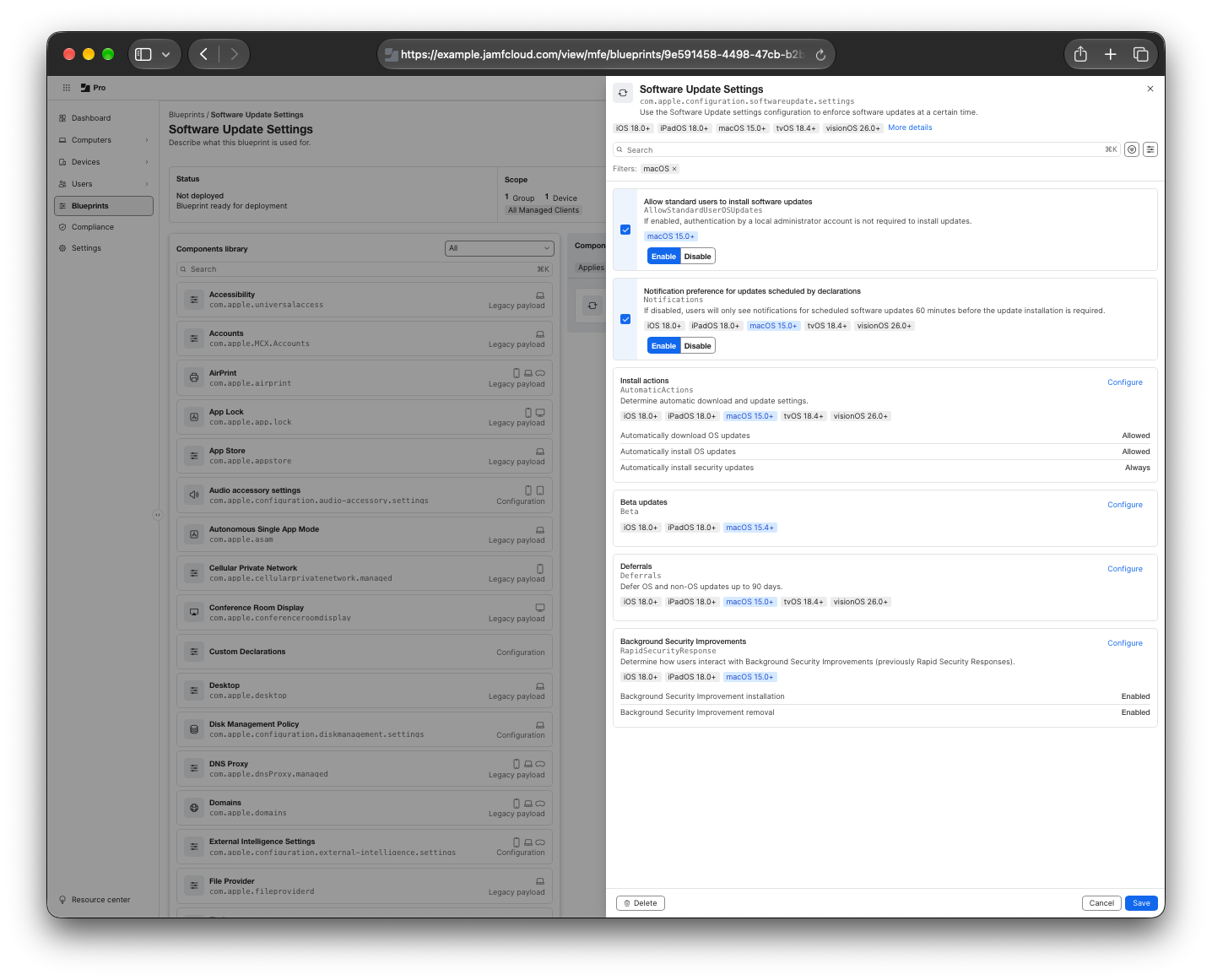1212x980 pixels.
Task: Click the Safari sidebar toggle icon
Action: pos(143,54)
